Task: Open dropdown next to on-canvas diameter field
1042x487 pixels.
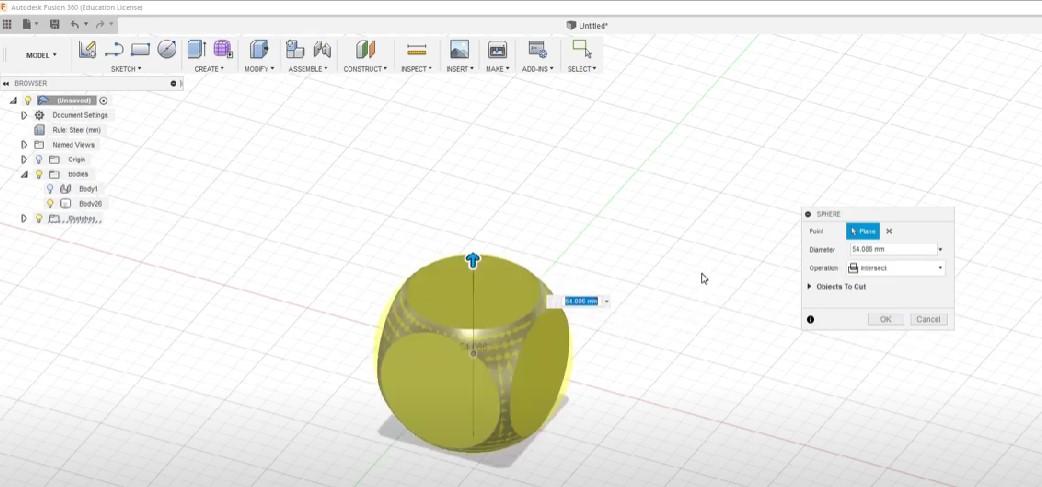Action: (606, 302)
